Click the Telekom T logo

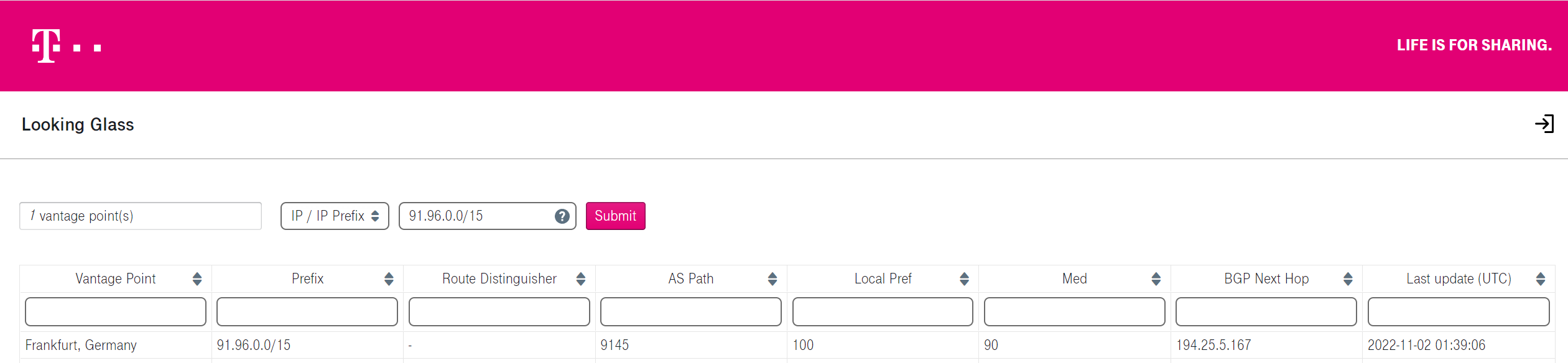[66, 46]
